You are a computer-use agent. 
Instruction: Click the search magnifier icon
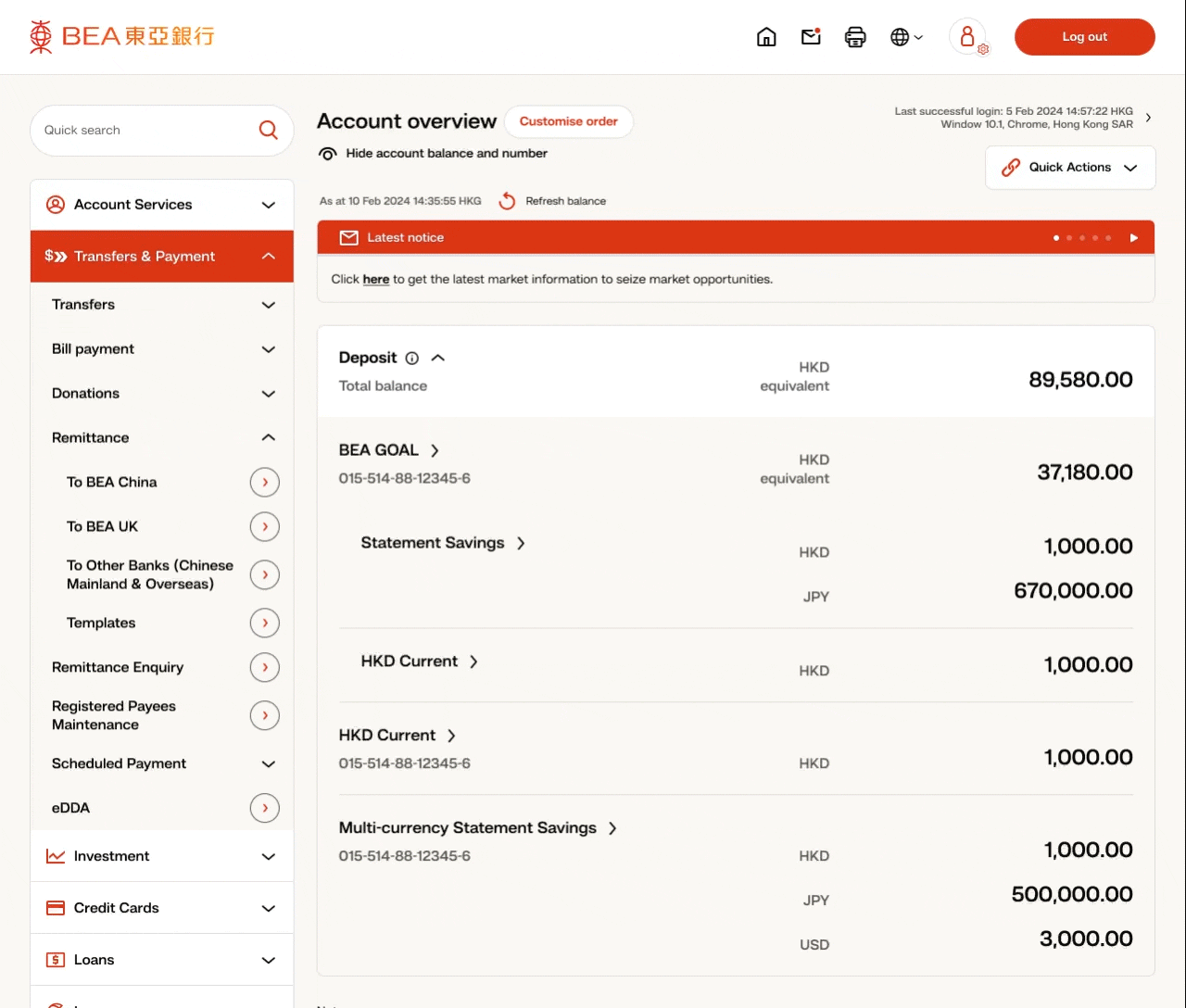click(x=269, y=131)
